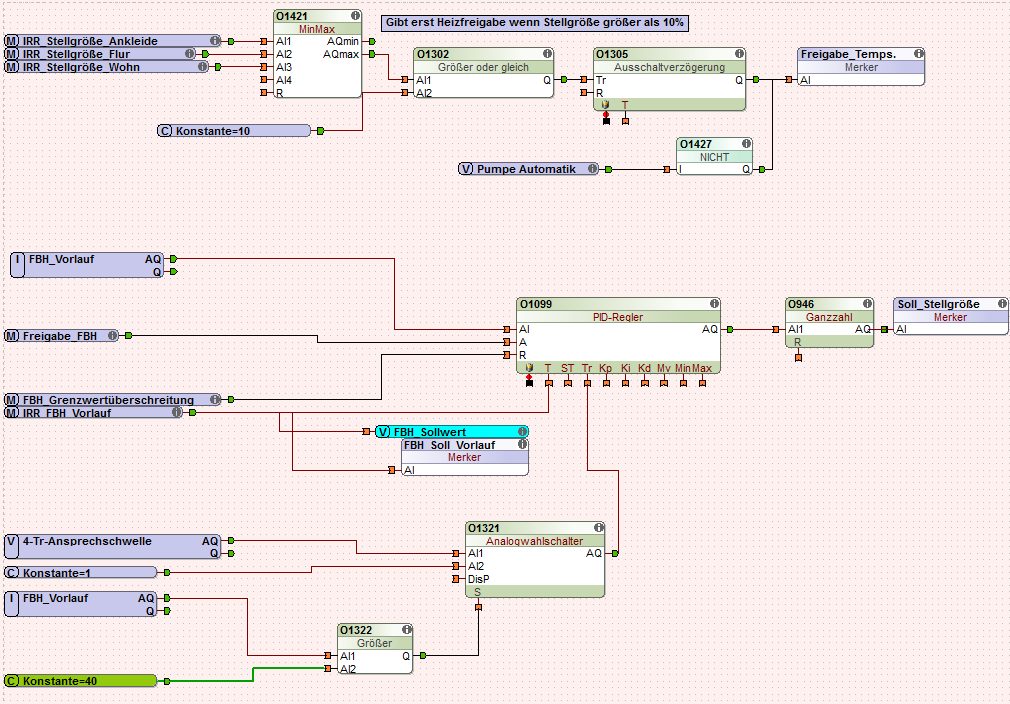
Task: Click the Kp parameter of PID-Regler
Action: (605, 368)
